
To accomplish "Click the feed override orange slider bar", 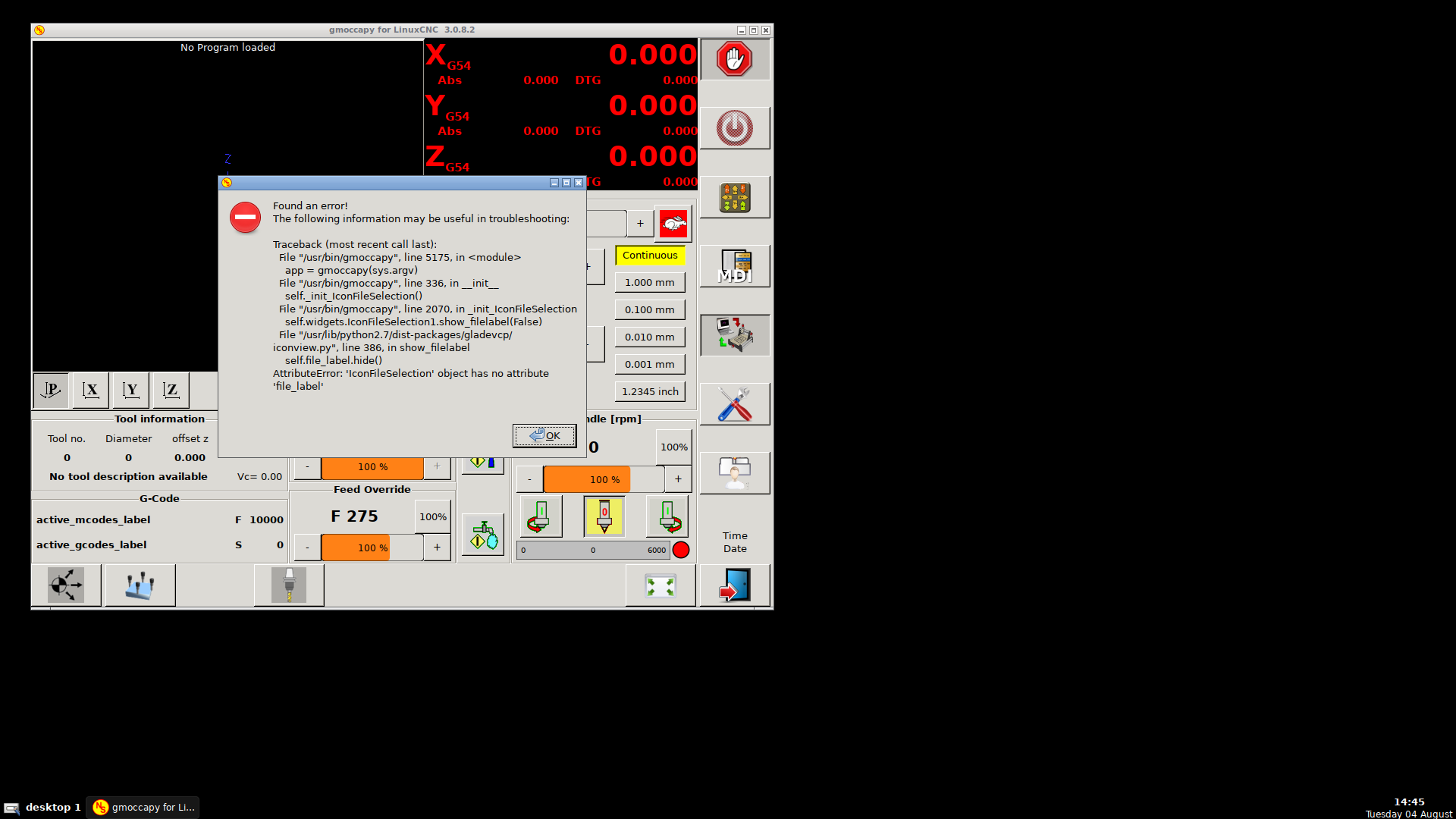I will [372, 548].
